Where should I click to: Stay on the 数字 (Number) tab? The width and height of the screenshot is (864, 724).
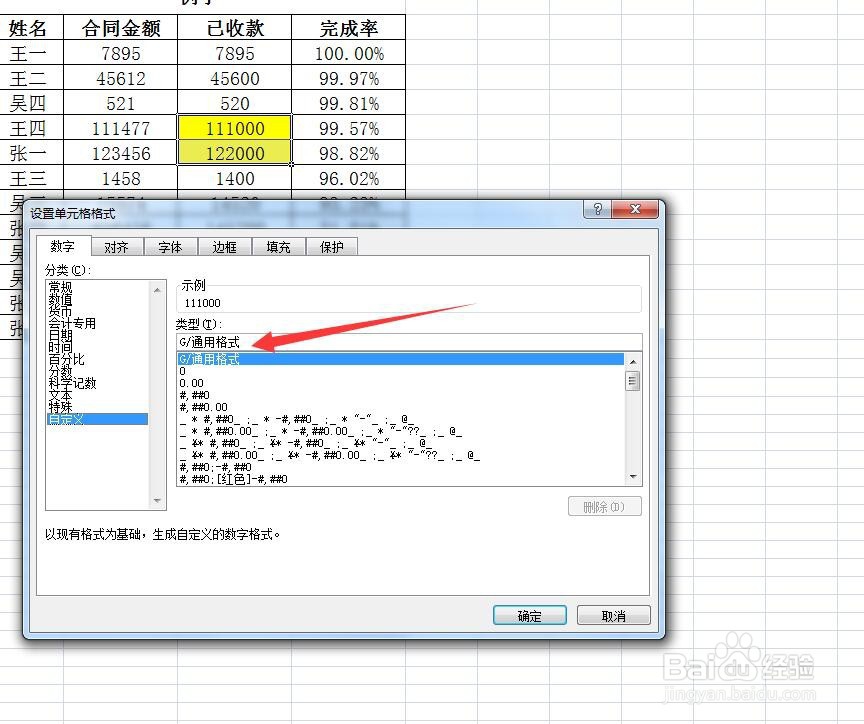click(63, 247)
